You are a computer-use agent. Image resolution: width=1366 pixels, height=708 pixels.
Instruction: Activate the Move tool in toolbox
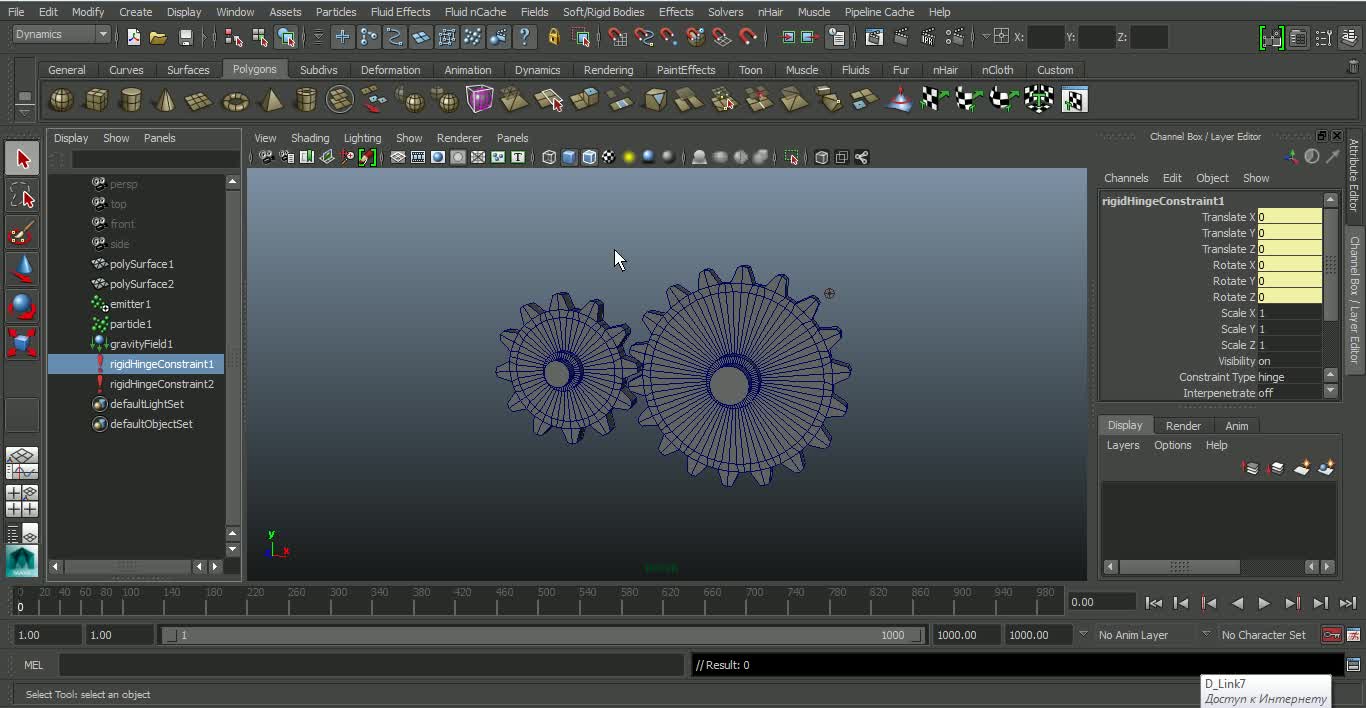(x=22, y=269)
